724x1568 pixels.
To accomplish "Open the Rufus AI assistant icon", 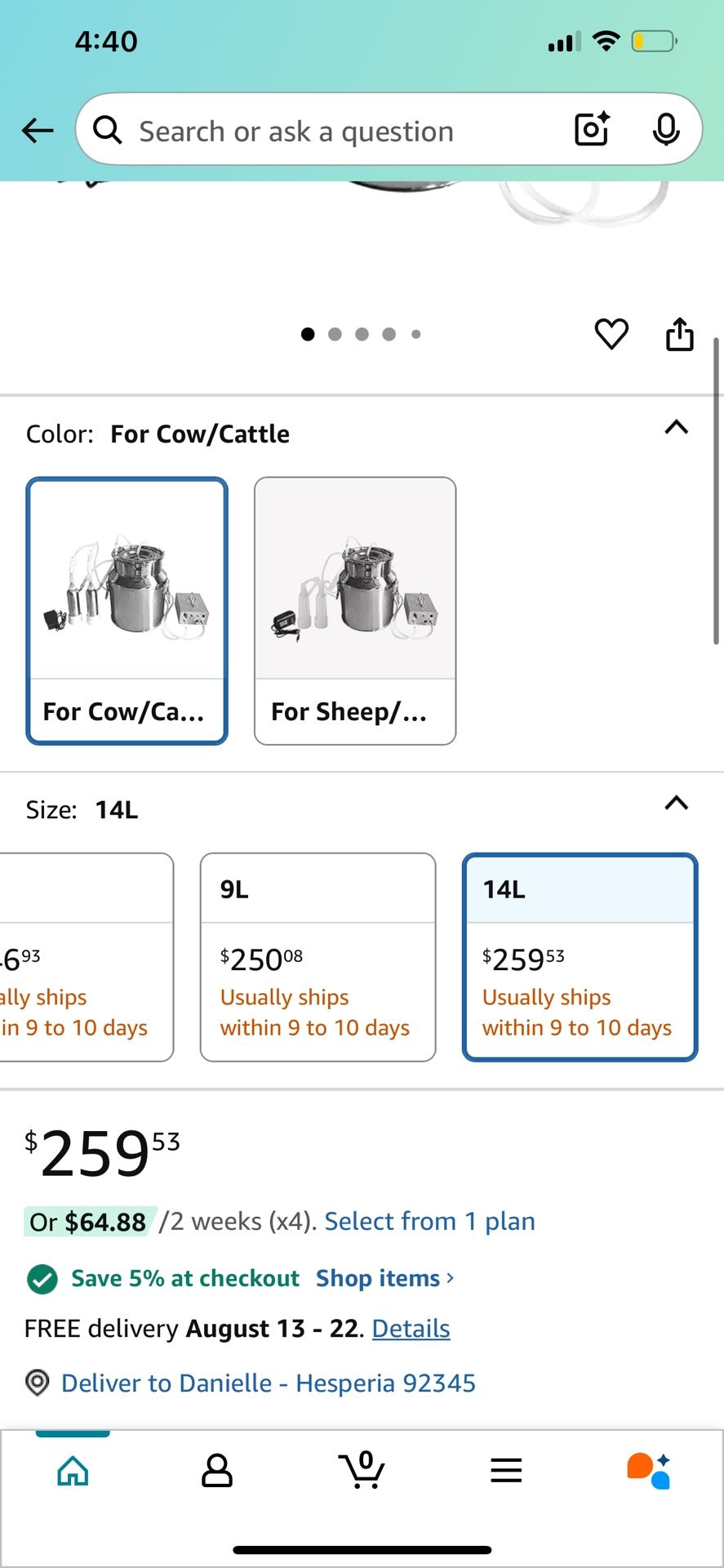I will [649, 1471].
